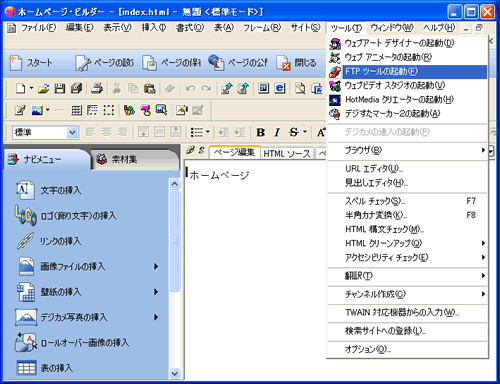The image size is (500, 384).
Task: Expand the 画像ファイルの挿入 submenu arrow
Action: coord(156,266)
